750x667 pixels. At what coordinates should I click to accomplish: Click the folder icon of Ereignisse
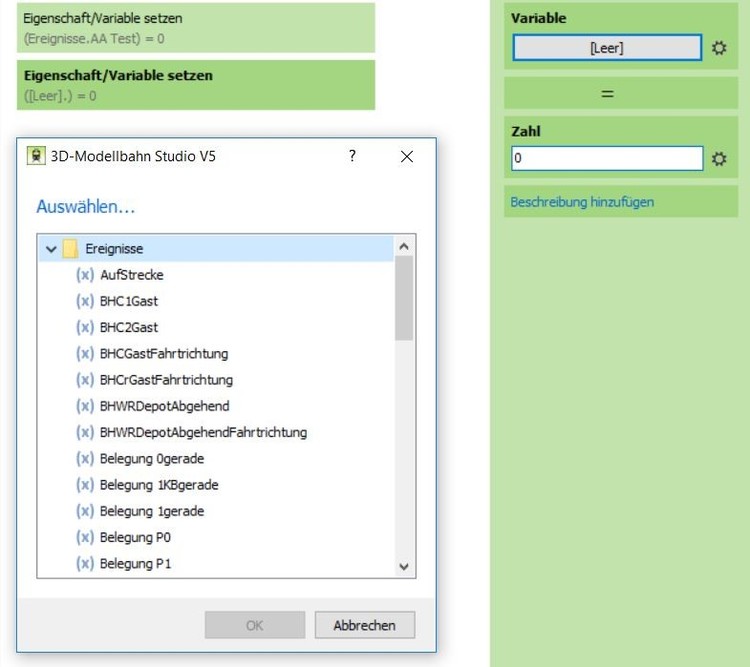[70, 249]
